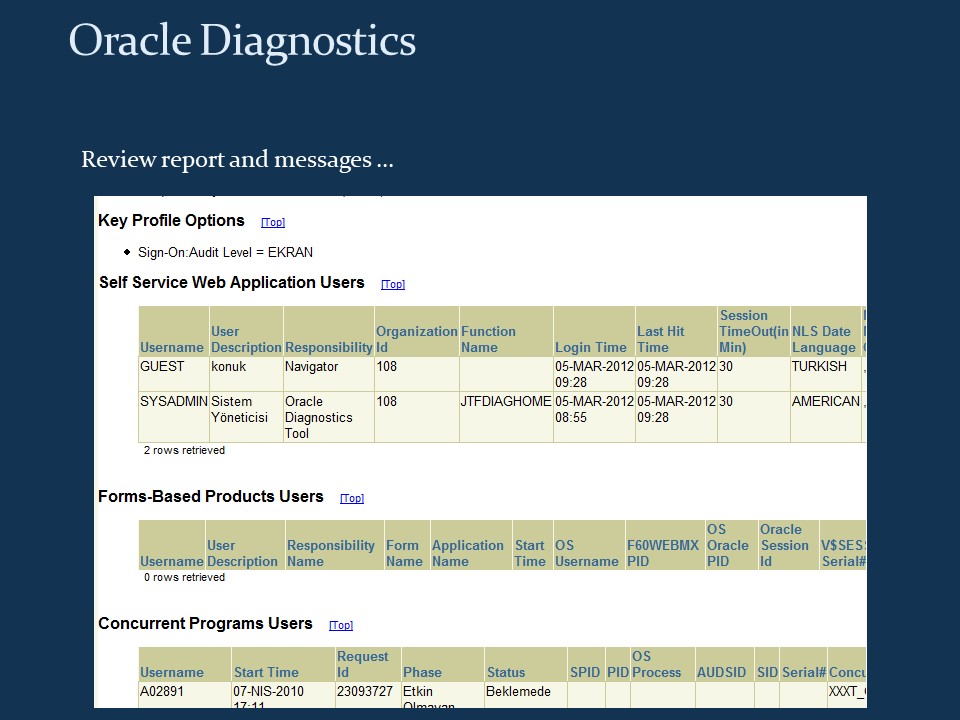Open [Top] link beside Forms-Based Products Users
This screenshot has height=720, width=960.
point(351,498)
